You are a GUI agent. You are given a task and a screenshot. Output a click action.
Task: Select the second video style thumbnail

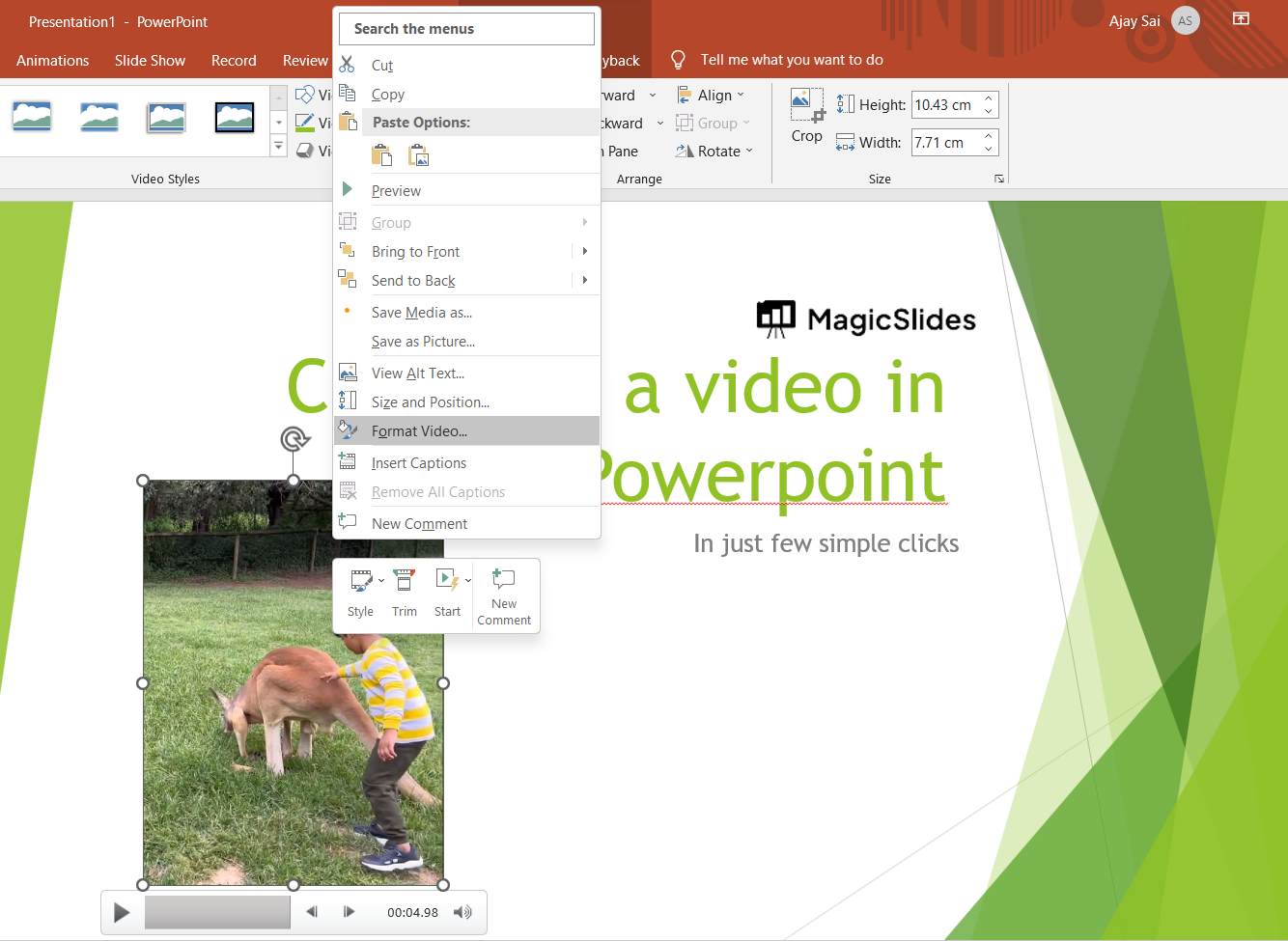click(x=99, y=117)
